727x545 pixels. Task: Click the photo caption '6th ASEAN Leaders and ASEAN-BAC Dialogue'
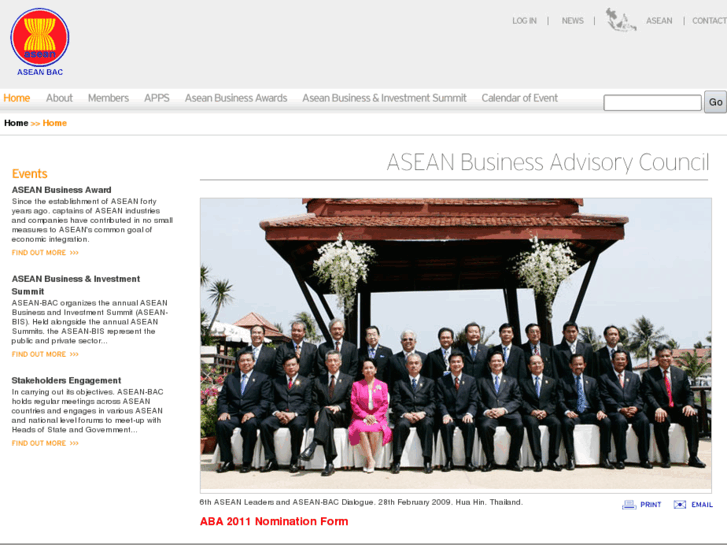click(361, 502)
